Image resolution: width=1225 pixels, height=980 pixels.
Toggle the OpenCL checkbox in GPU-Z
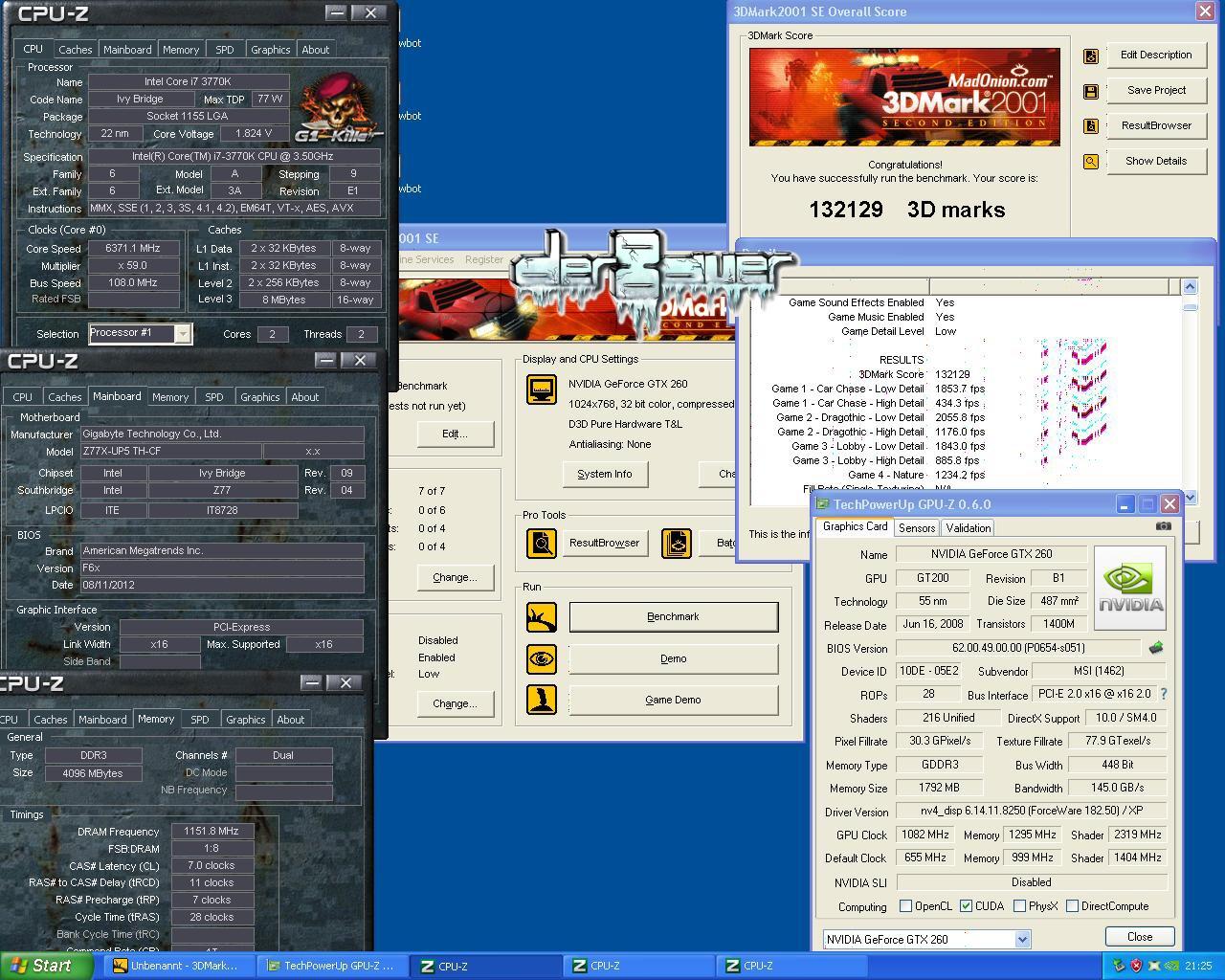point(905,906)
